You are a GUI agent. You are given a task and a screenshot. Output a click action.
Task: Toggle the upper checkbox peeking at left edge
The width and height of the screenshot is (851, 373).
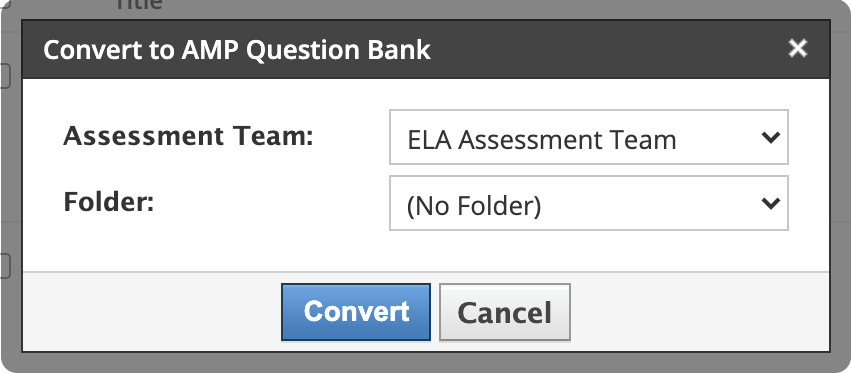tap(4, 75)
